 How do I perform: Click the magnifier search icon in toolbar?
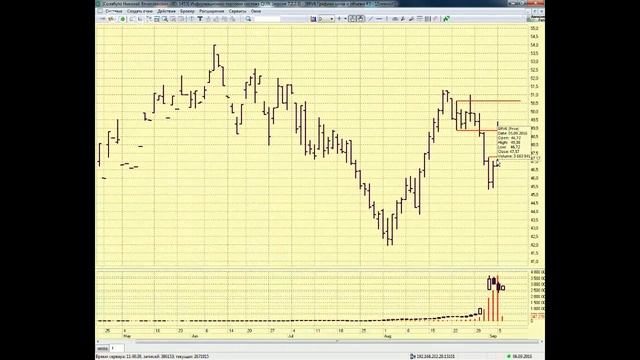[248, 19]
